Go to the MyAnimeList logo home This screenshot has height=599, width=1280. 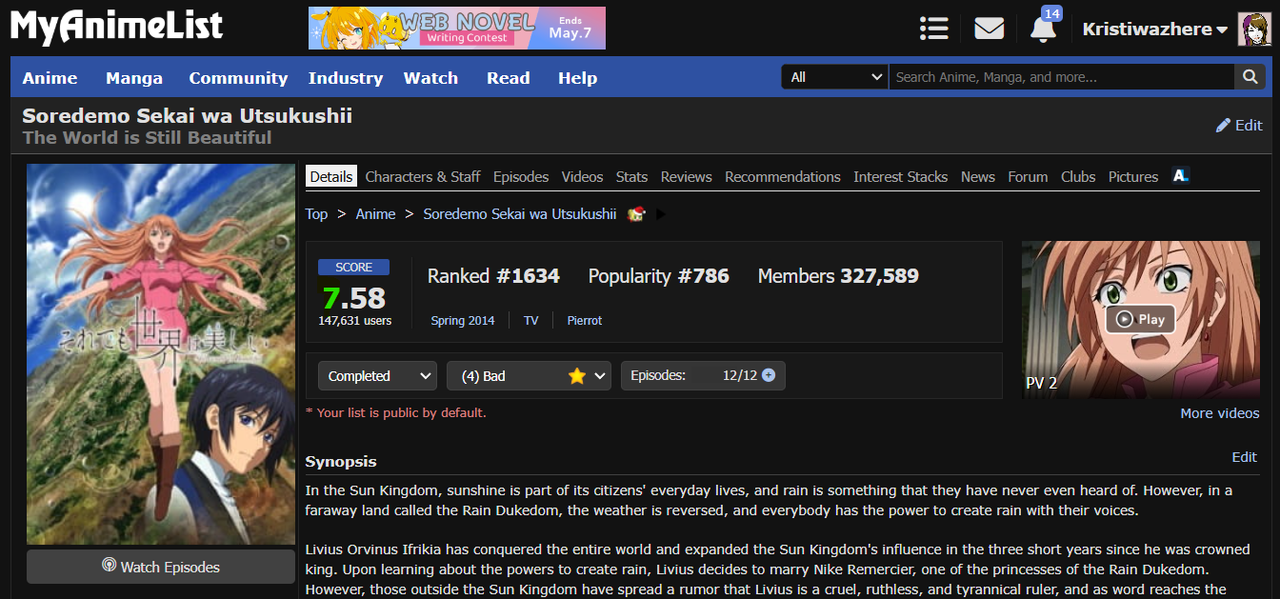coord(116,27)
